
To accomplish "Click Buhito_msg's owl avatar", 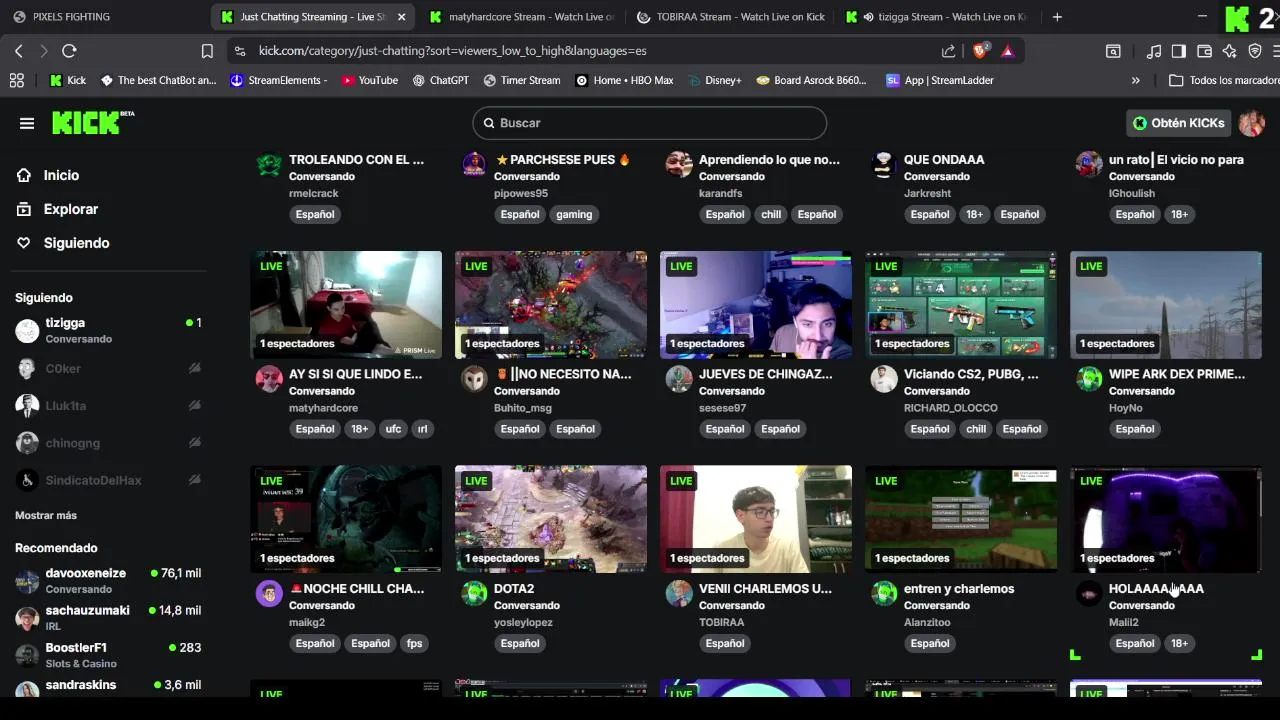I will (x=474, y=379).
